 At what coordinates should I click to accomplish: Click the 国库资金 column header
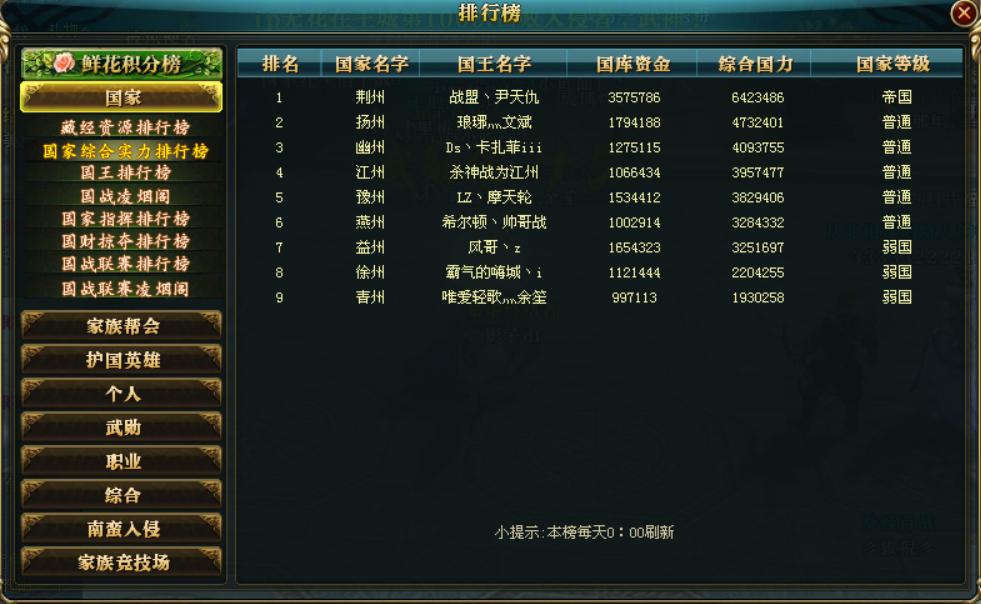[633, 64]
